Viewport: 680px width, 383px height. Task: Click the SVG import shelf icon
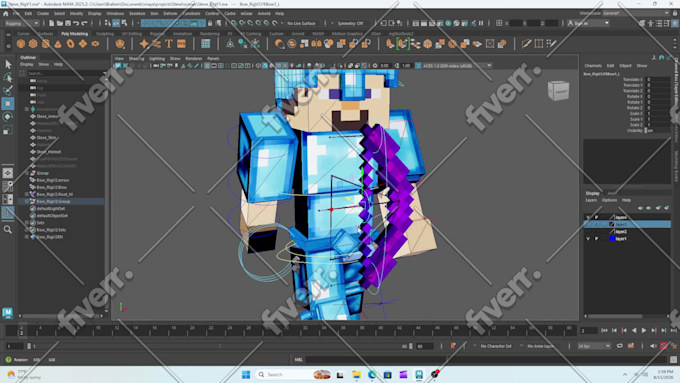(181, 43)
